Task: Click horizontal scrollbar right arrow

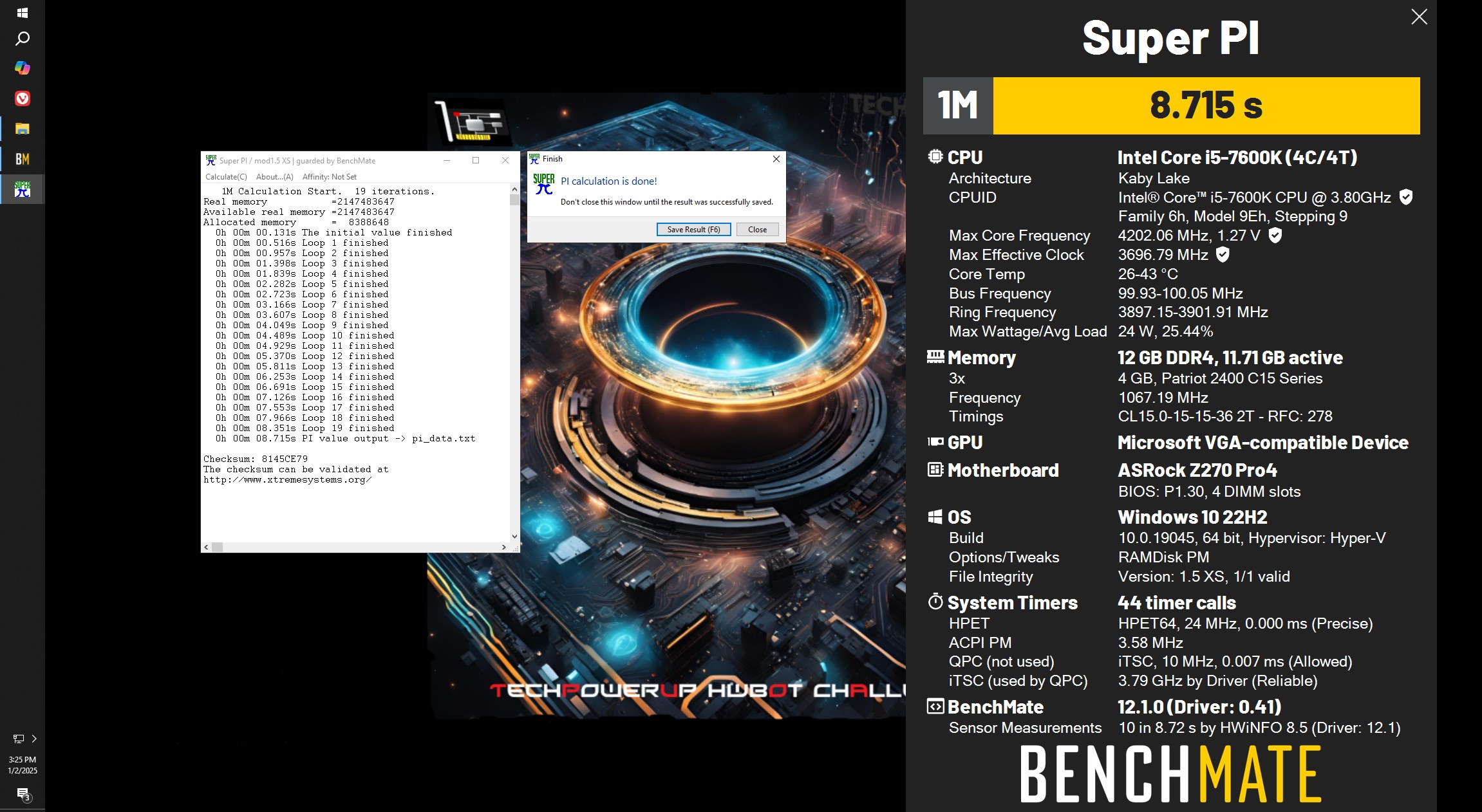Action: [x=503, y=547]
